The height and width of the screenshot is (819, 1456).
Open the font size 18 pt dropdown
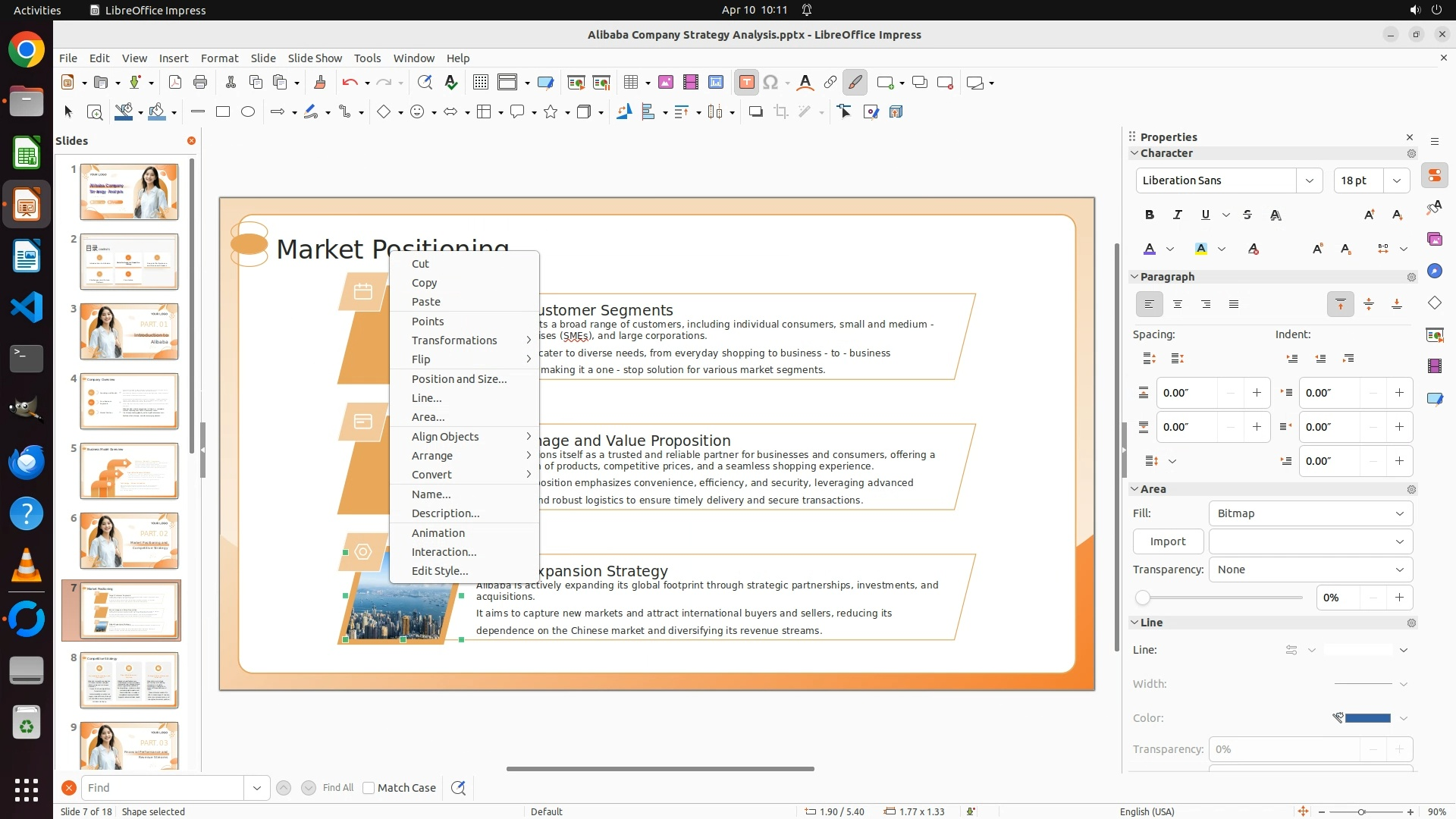[x=1396, y=180]
